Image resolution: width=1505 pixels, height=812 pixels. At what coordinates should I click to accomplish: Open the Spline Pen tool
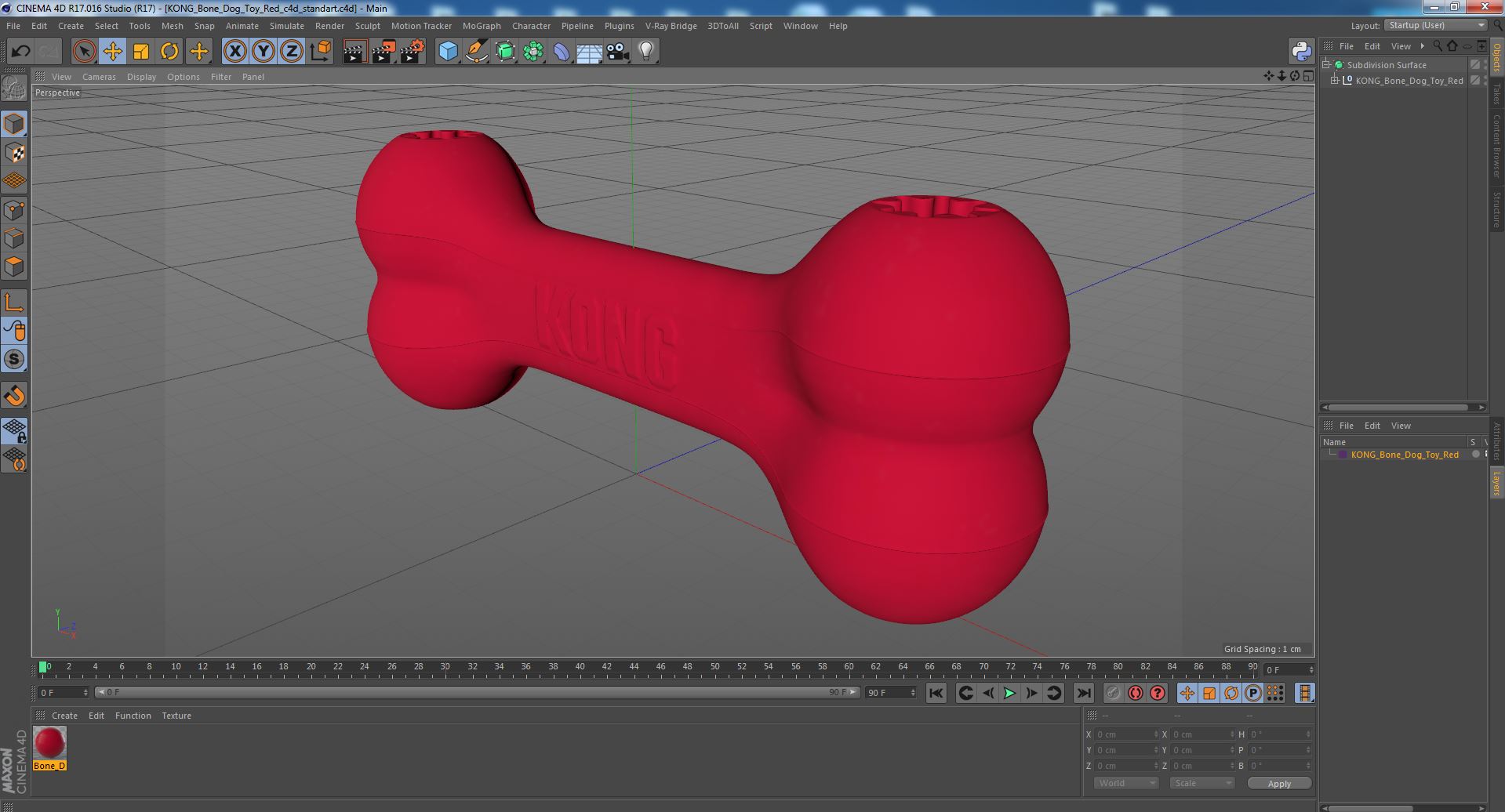pyautogui.click(x=476, y=52)
